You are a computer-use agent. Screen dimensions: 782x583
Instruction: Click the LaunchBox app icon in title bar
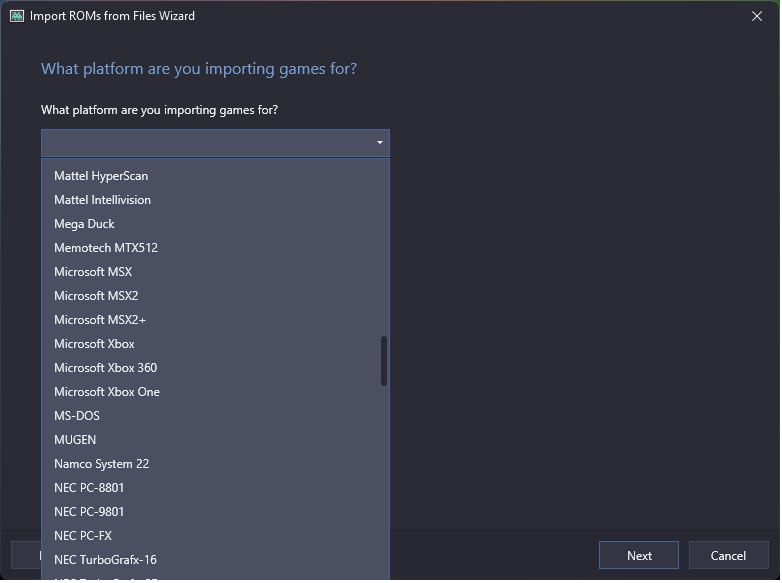tap(16, 16)
